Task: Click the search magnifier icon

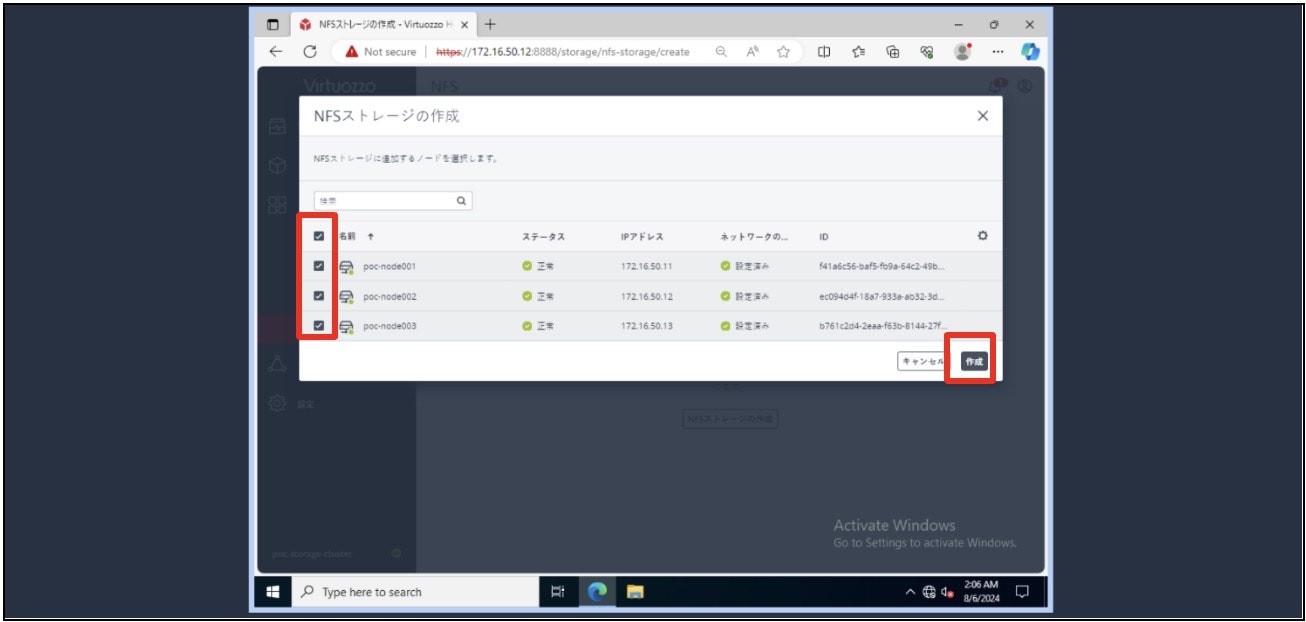Action: point(461,200)
